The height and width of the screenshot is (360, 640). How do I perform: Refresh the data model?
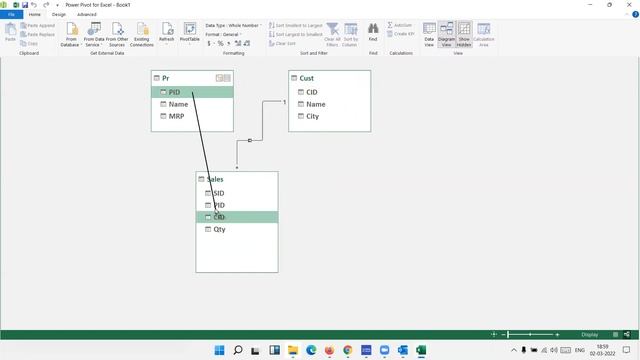(x=167, y=33)
